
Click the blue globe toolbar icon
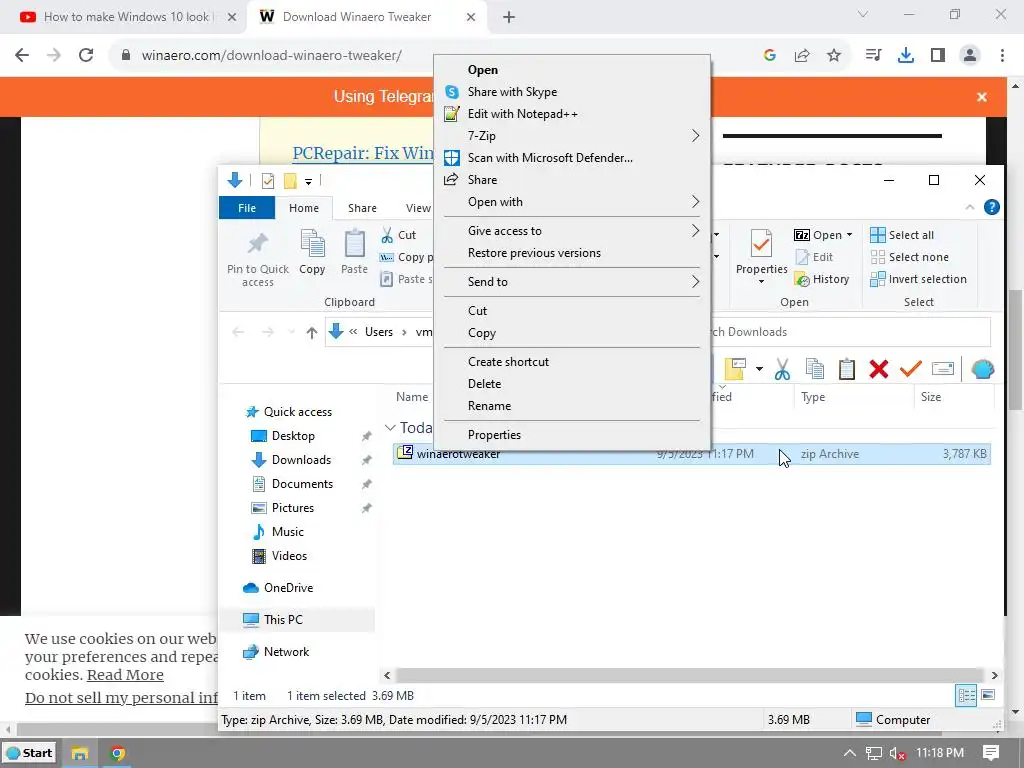coord(982,369)
